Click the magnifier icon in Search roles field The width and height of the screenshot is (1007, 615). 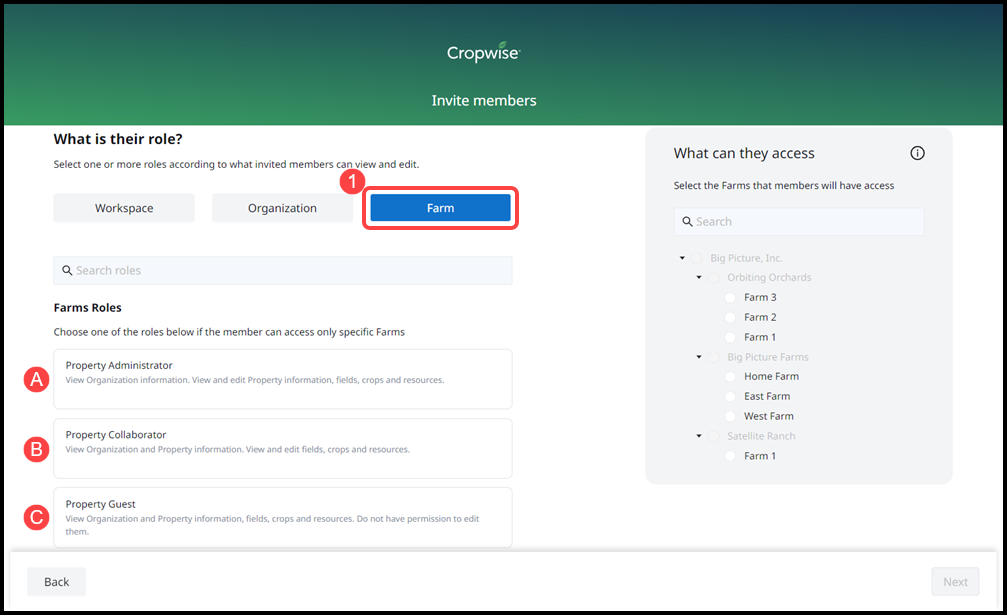(x=67, y=271)
